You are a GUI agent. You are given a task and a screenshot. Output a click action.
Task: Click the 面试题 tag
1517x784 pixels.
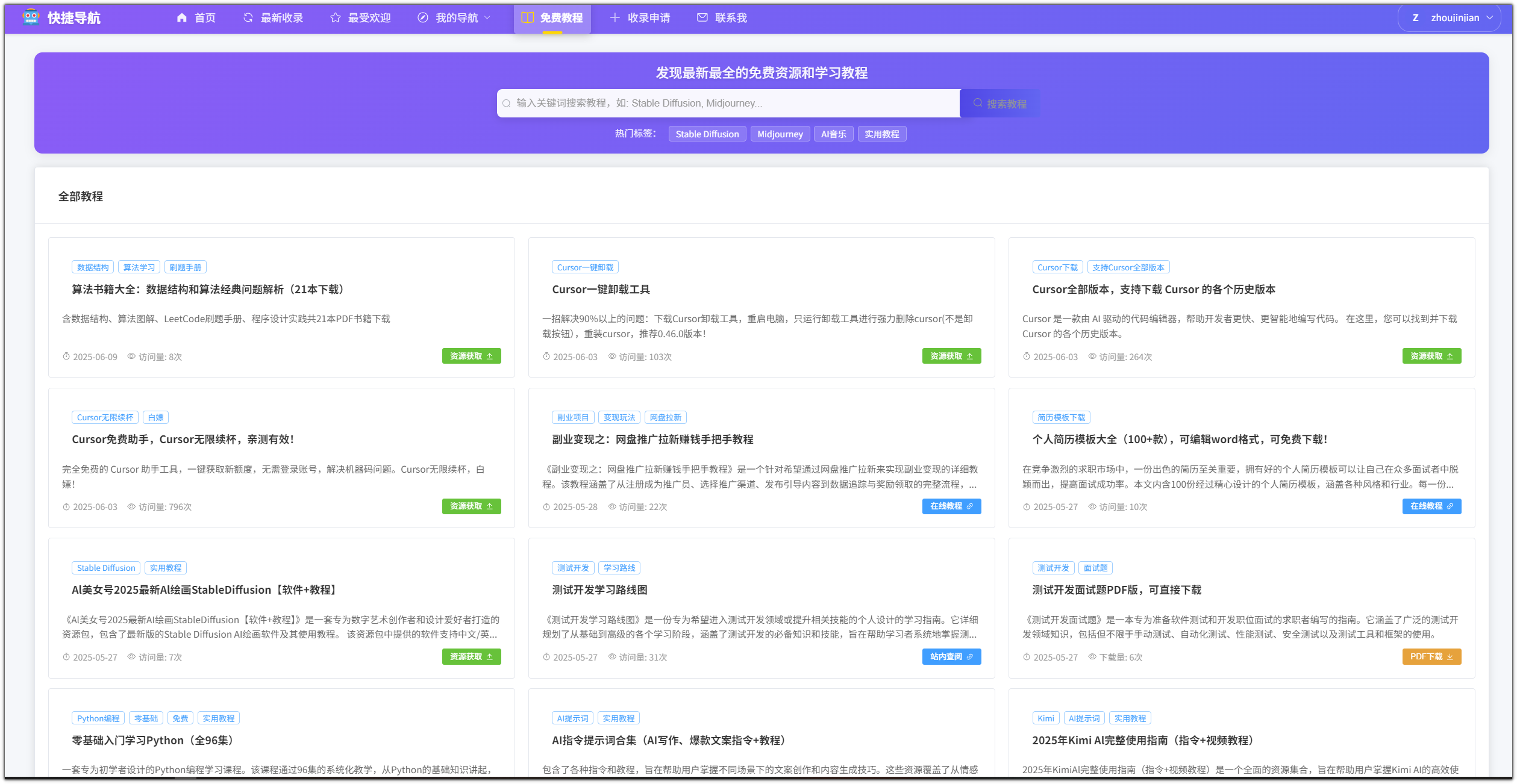coord(1095,568)
